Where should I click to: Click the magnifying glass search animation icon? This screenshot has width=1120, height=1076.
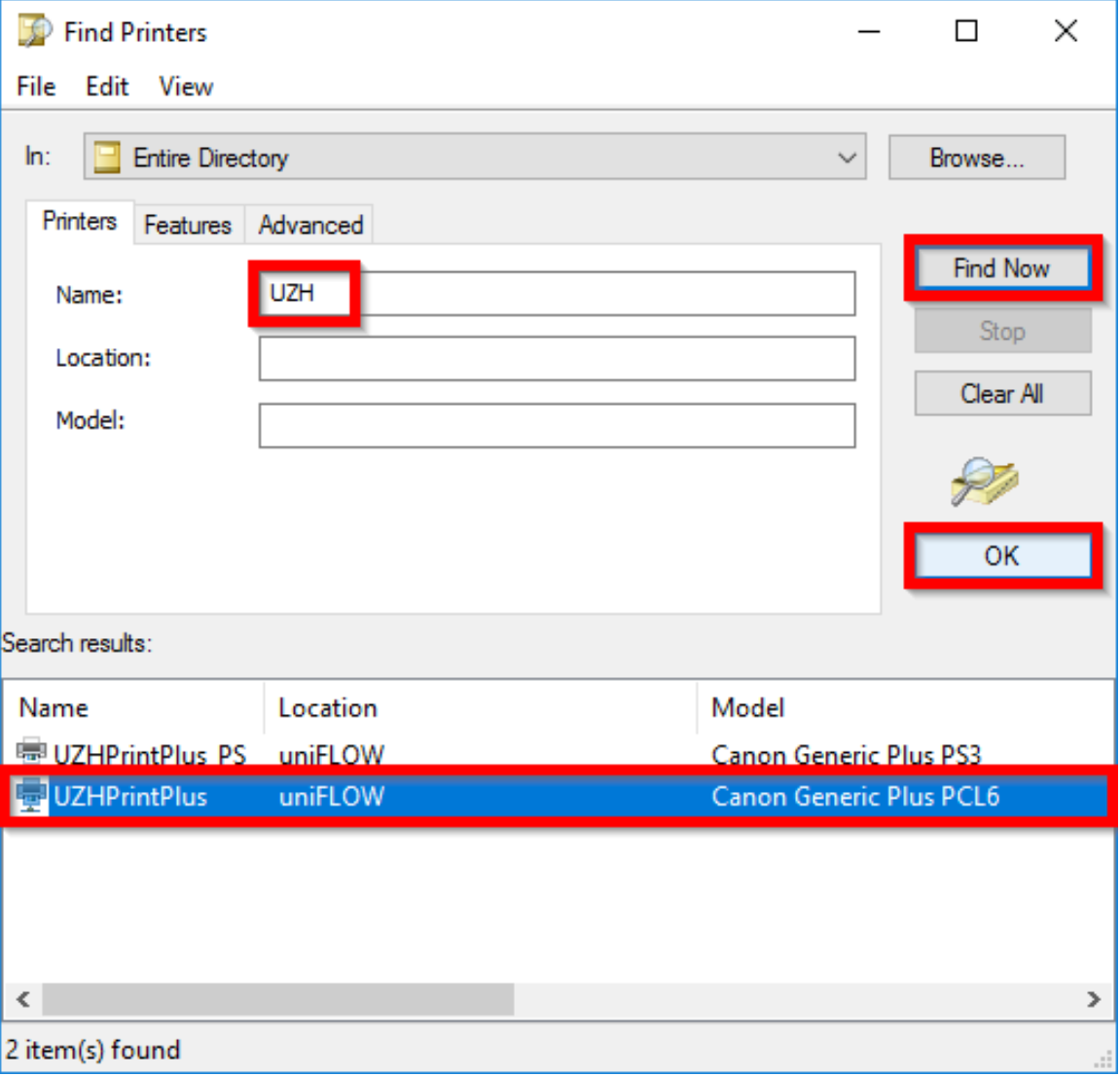point(984,482)
